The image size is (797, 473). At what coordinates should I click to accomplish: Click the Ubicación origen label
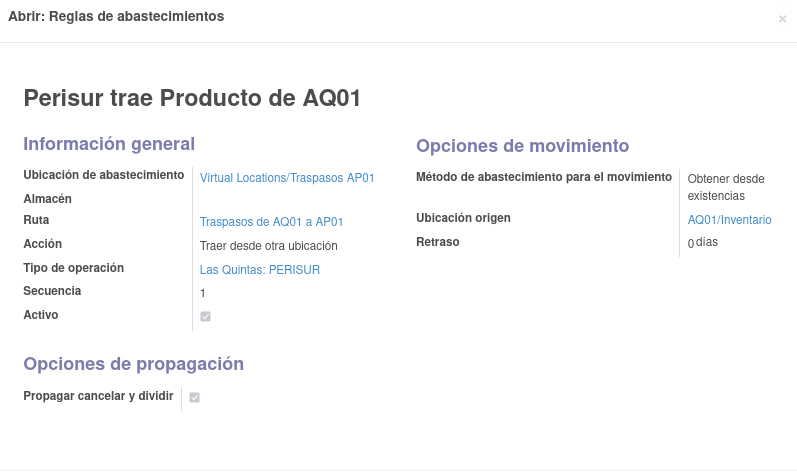463,218
